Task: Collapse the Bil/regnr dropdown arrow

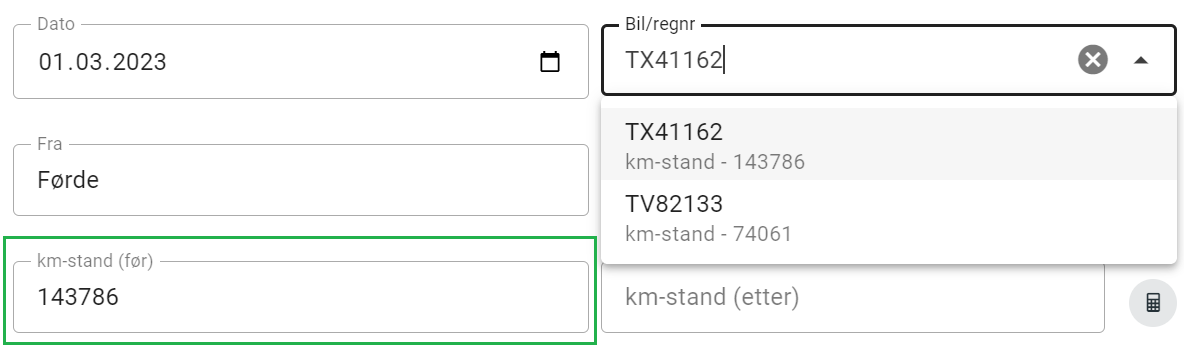Action: [1141, 60]
